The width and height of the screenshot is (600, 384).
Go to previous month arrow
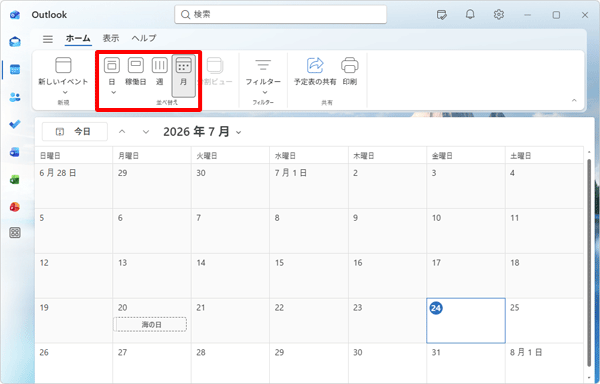(122, 132)
